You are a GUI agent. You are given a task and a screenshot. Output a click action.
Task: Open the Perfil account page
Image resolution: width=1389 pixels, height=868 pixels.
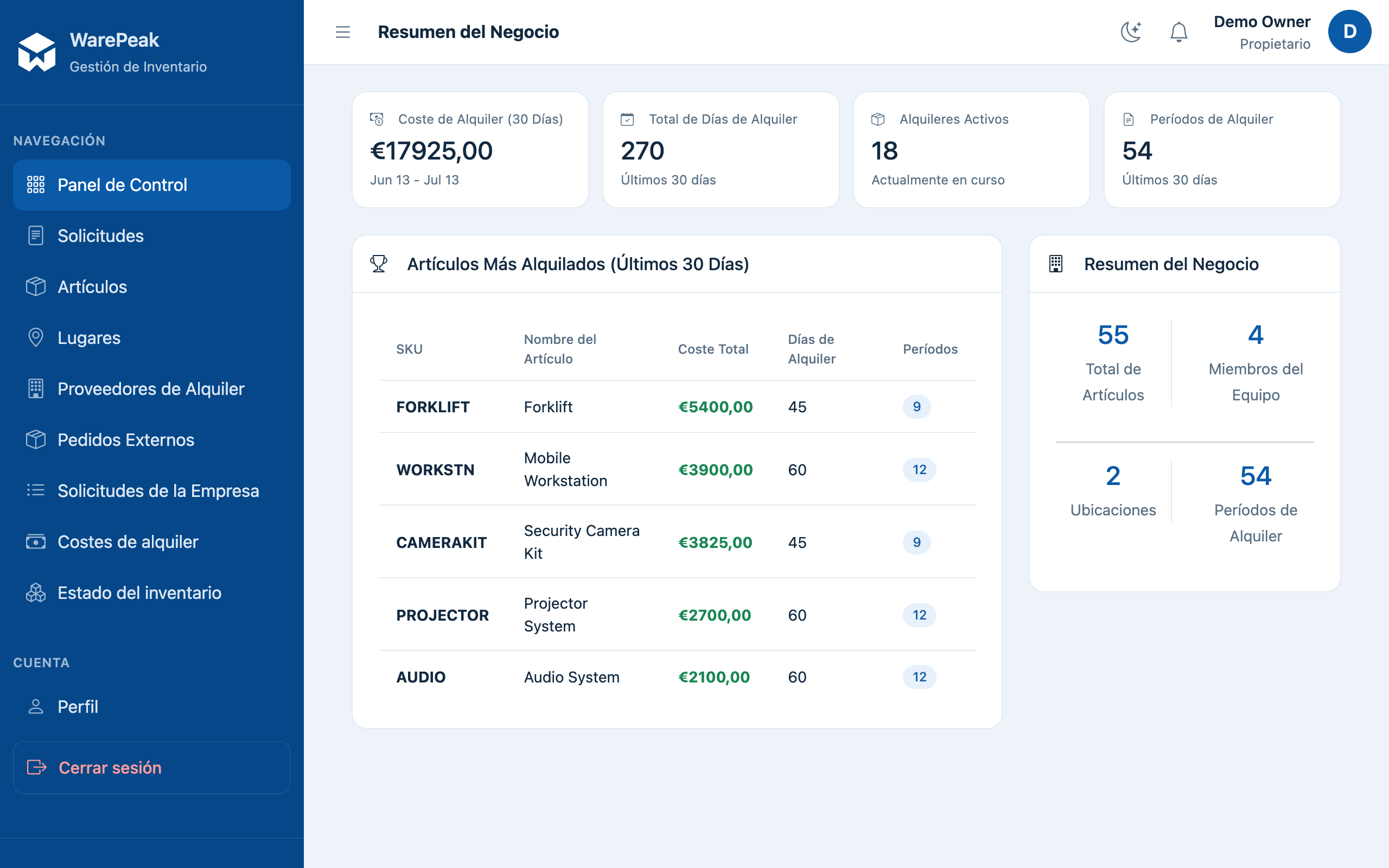pos(151,707)
